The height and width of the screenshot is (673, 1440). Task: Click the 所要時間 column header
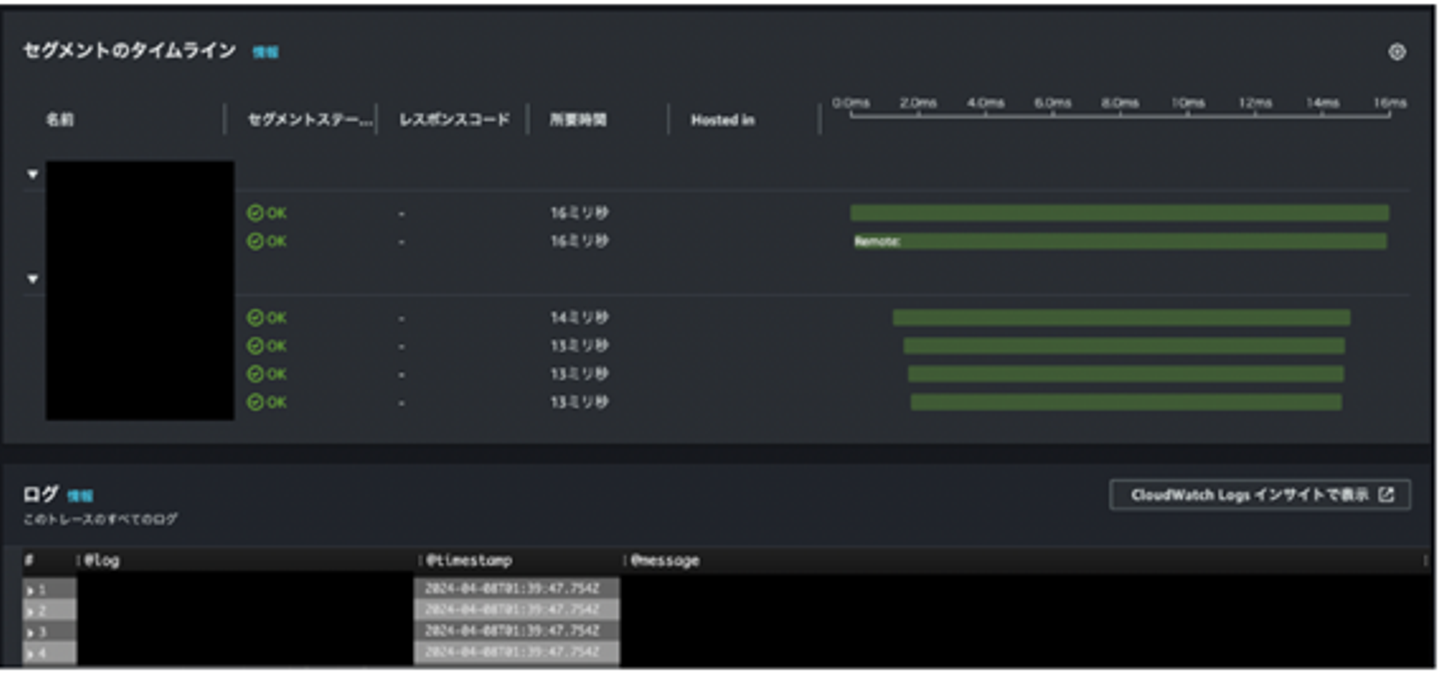[x=577, y=119]
